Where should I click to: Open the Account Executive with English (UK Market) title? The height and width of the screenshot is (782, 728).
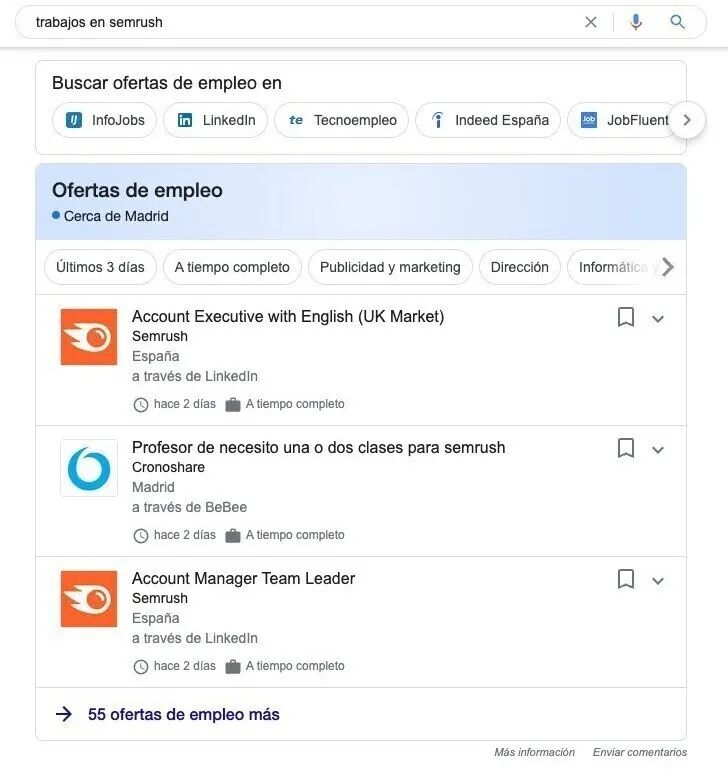pyautogui.click(x=288, y=317)
